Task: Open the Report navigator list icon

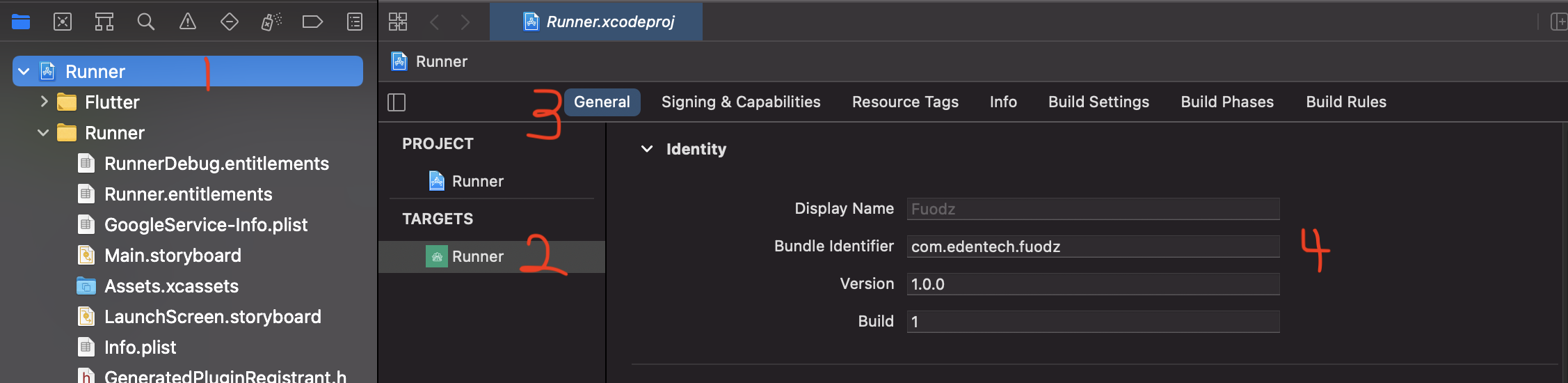Action: pos(355,22)
